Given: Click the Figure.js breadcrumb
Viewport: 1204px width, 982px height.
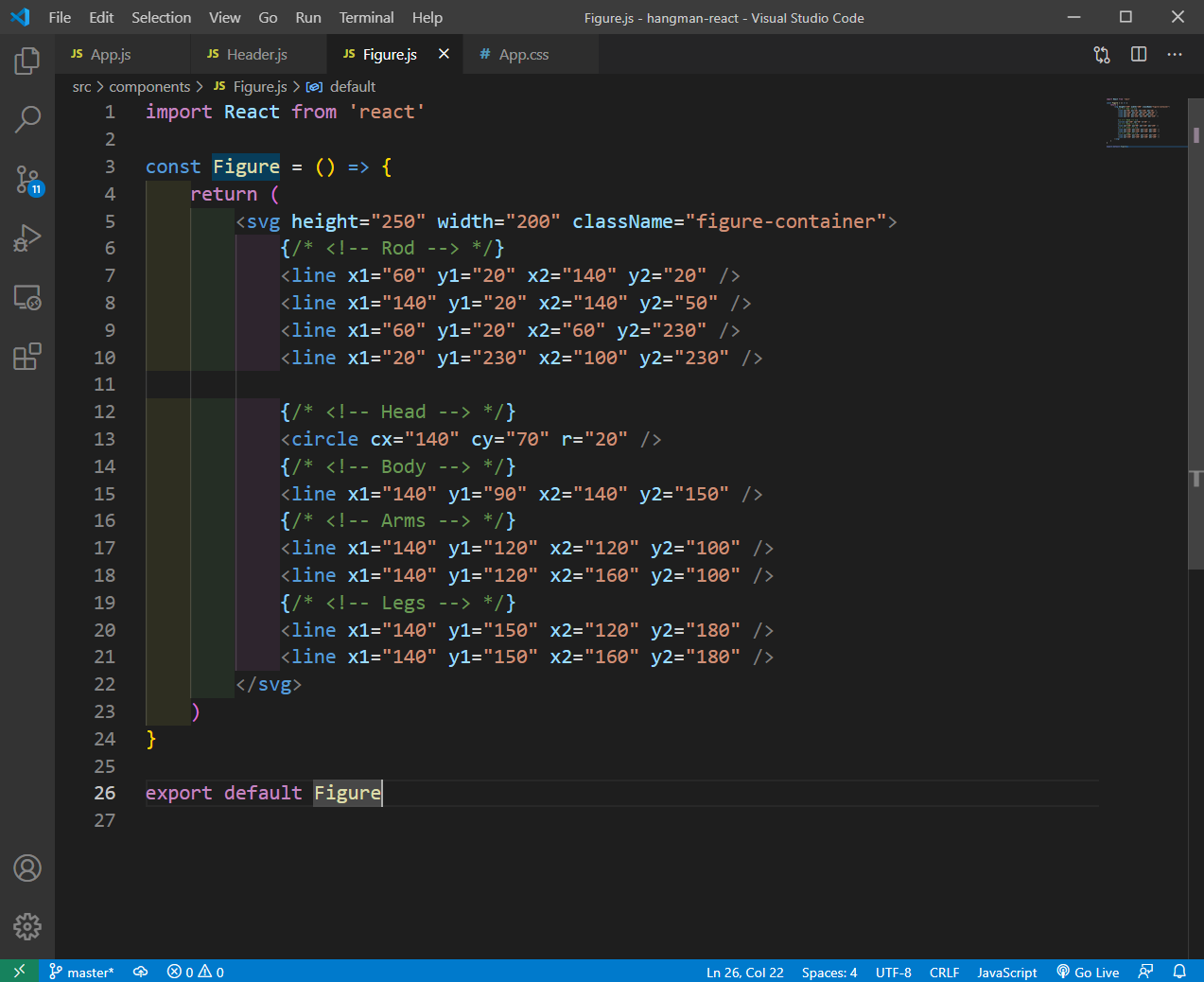Looking at the screenshot, I should (251, 86).
